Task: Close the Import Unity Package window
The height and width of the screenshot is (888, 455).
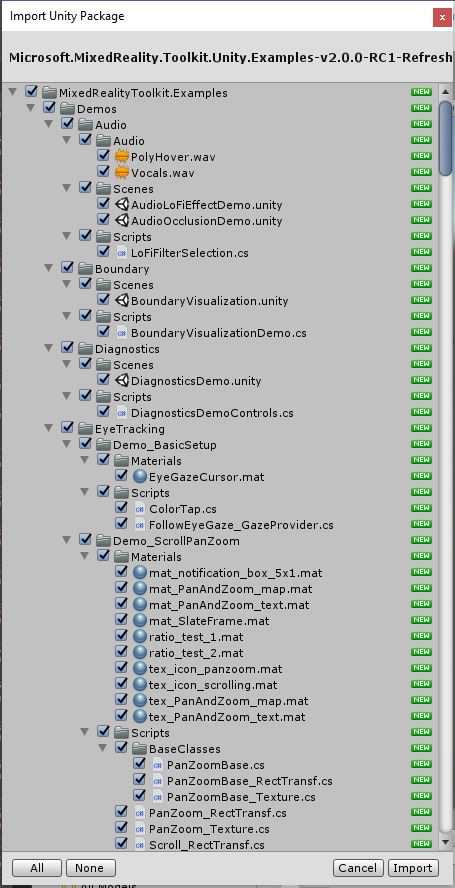Action: pyautogui.click(x=442, y=17)
